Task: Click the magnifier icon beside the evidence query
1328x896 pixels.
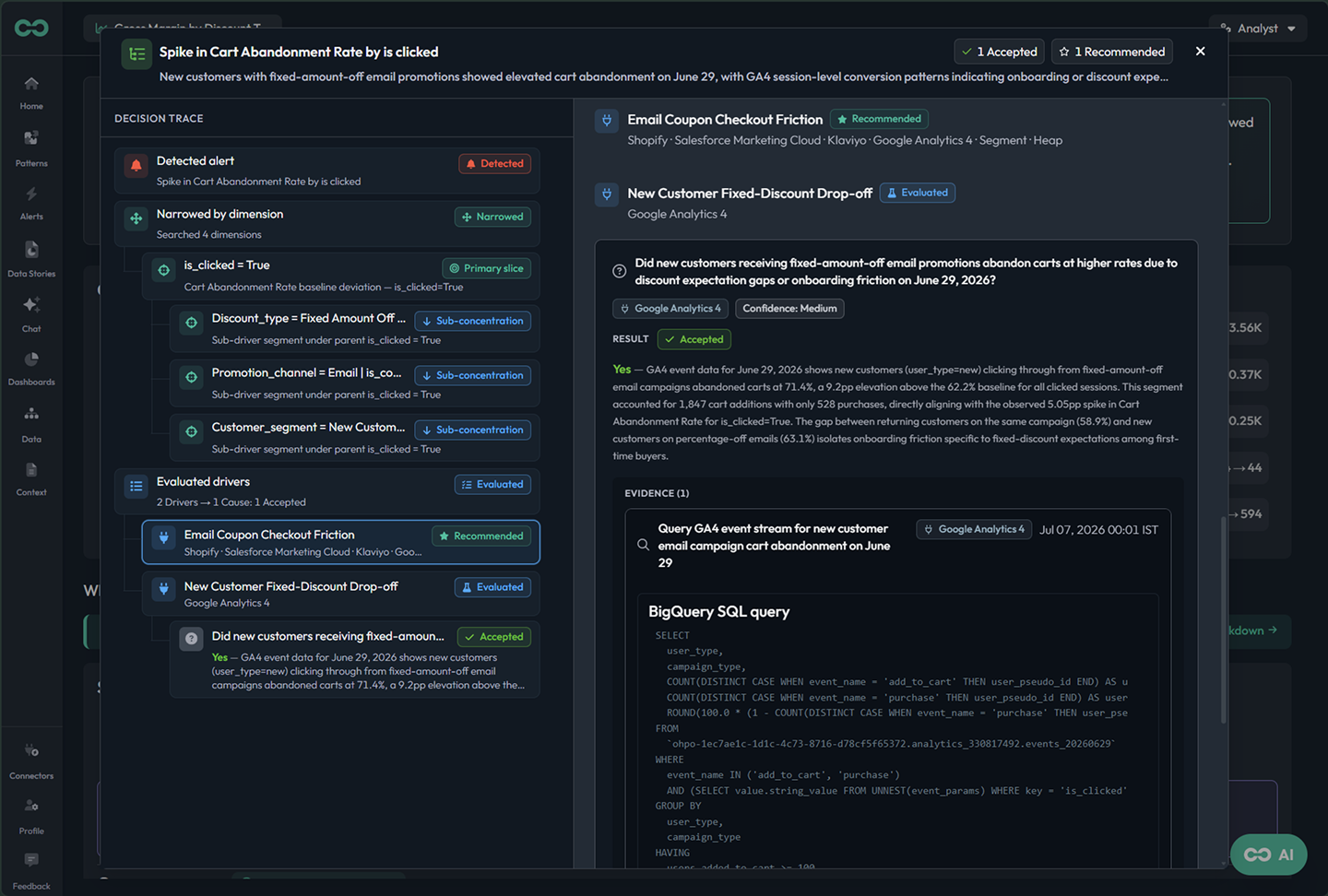Action: [x=643, y=545]
